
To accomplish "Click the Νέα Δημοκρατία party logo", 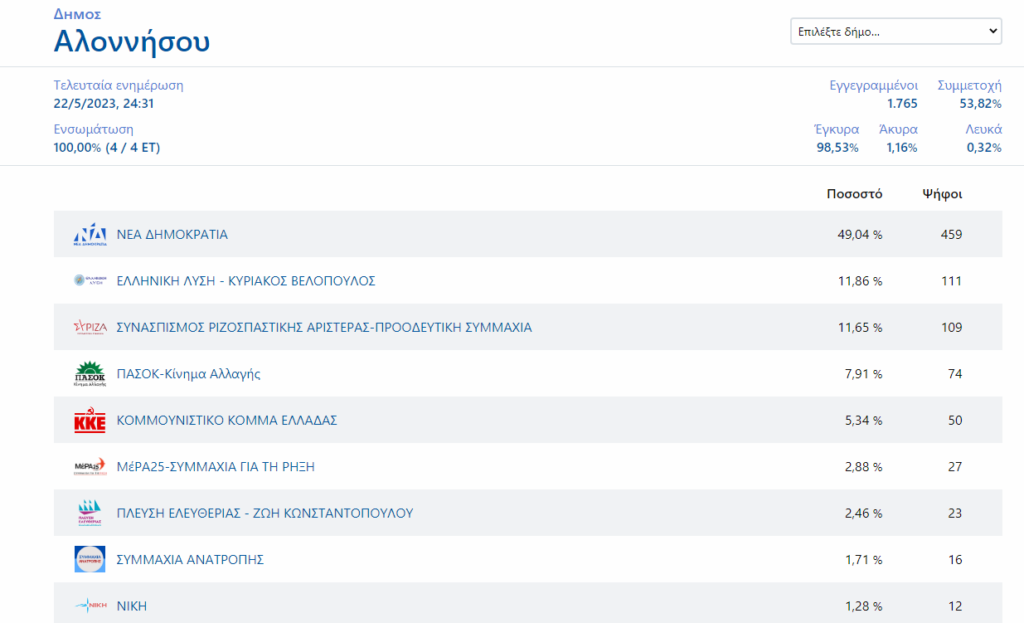I will [89, 234].
